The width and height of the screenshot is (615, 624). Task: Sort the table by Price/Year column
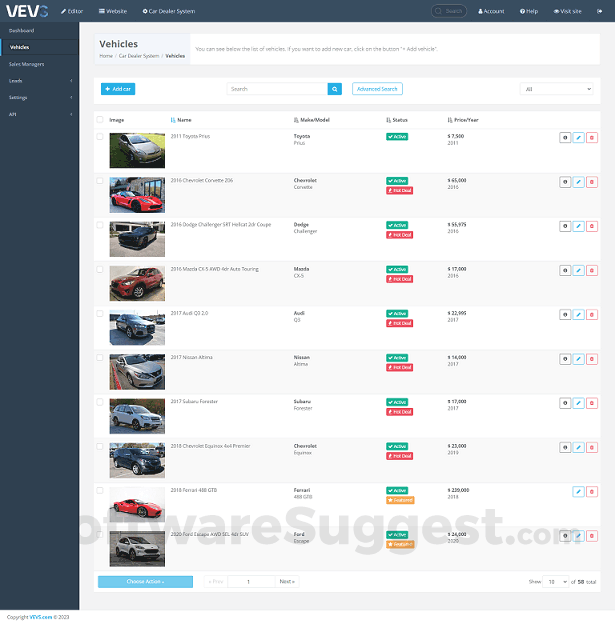pos(463,120)
